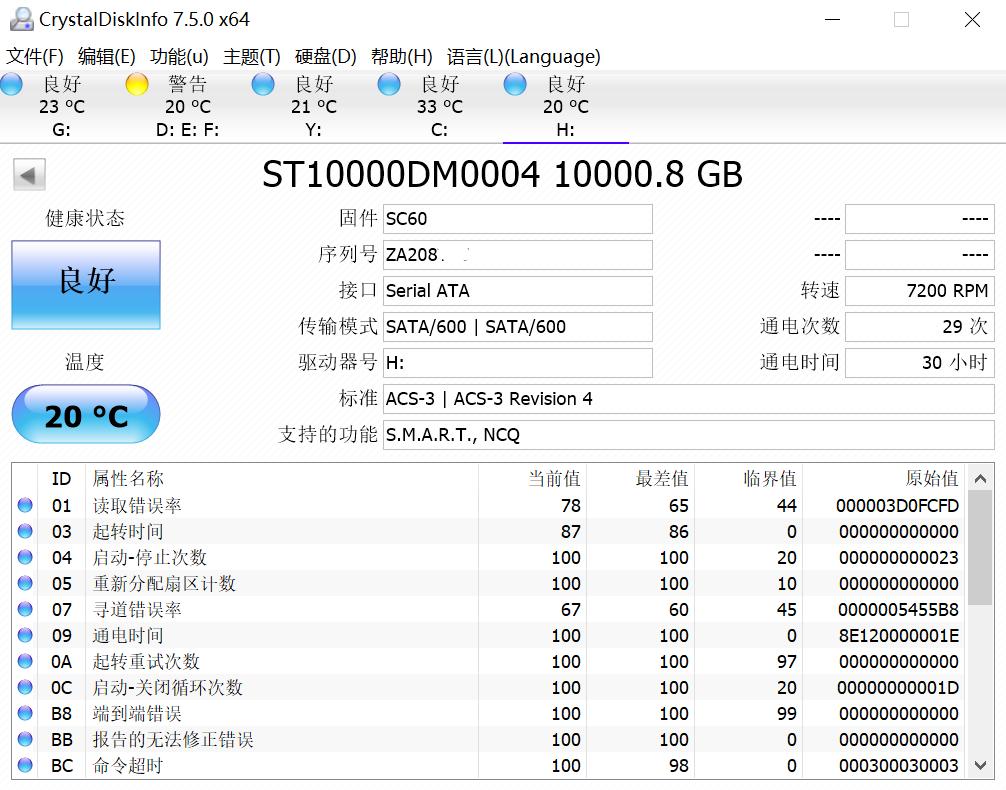Image resolution: width=1006 pixels, height=790 pixels.
Task: Click status dot for 启动-停止次数 row
Action: coord(25,557)
